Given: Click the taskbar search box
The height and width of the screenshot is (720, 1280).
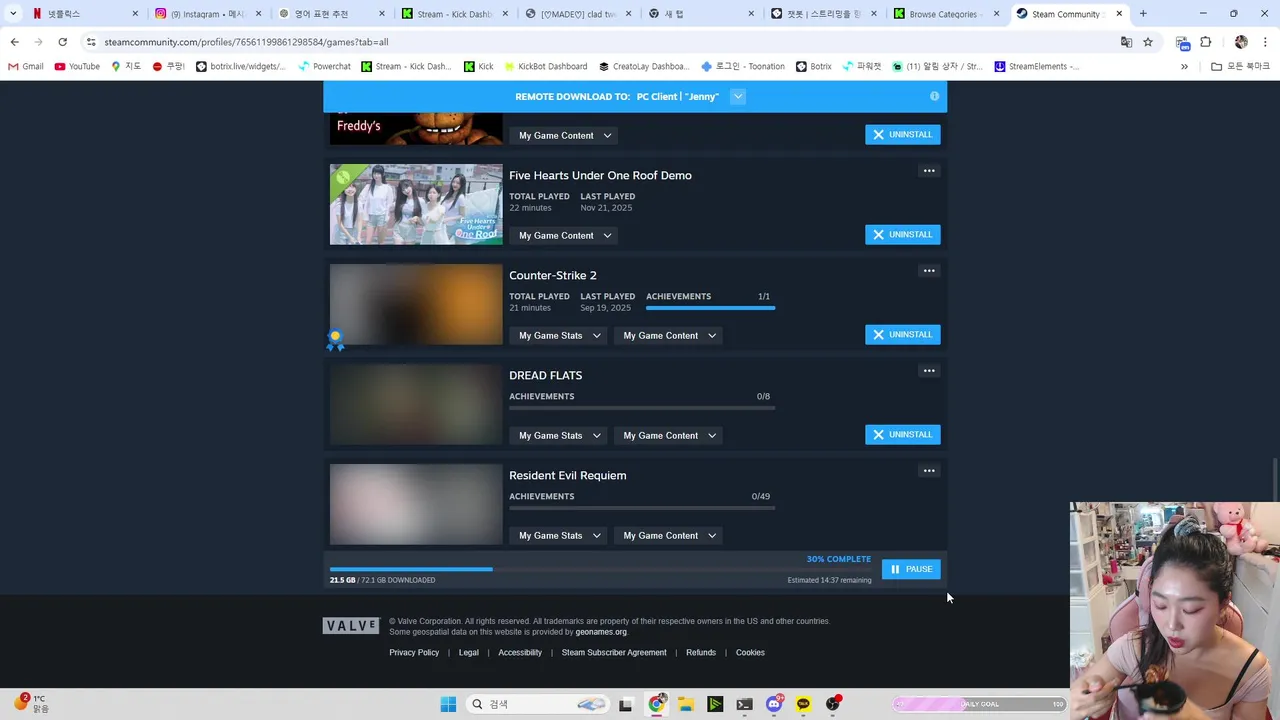Looking at the screenshot, I should [x=539, y=704].
